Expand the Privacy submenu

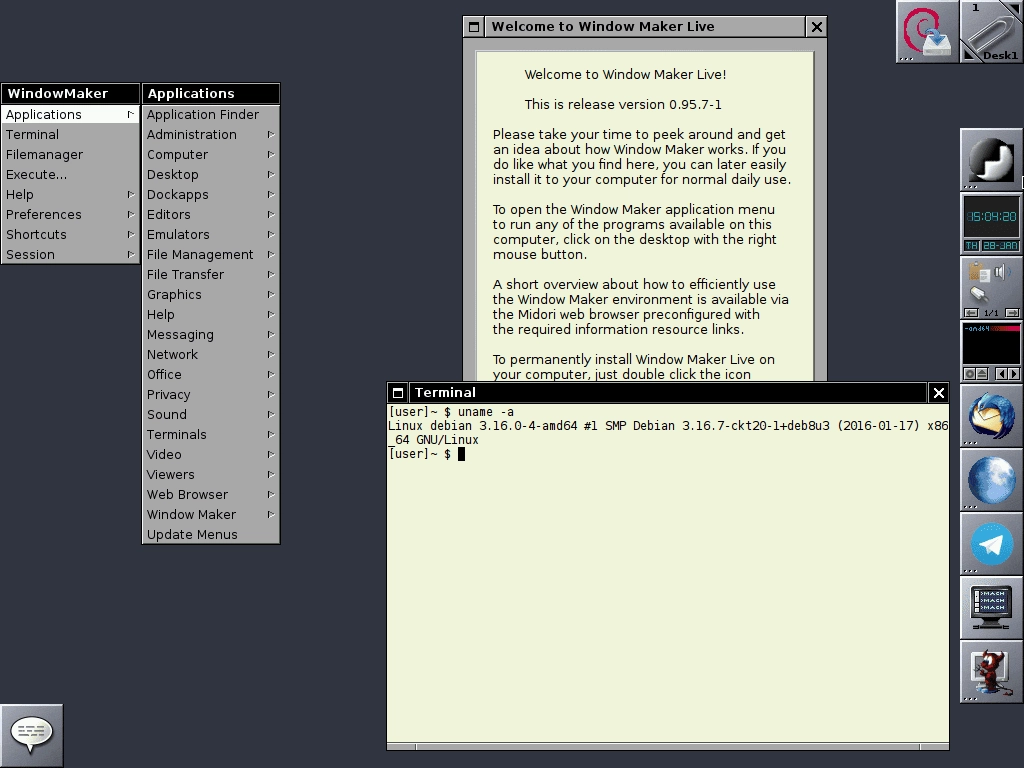pos(211,394)
